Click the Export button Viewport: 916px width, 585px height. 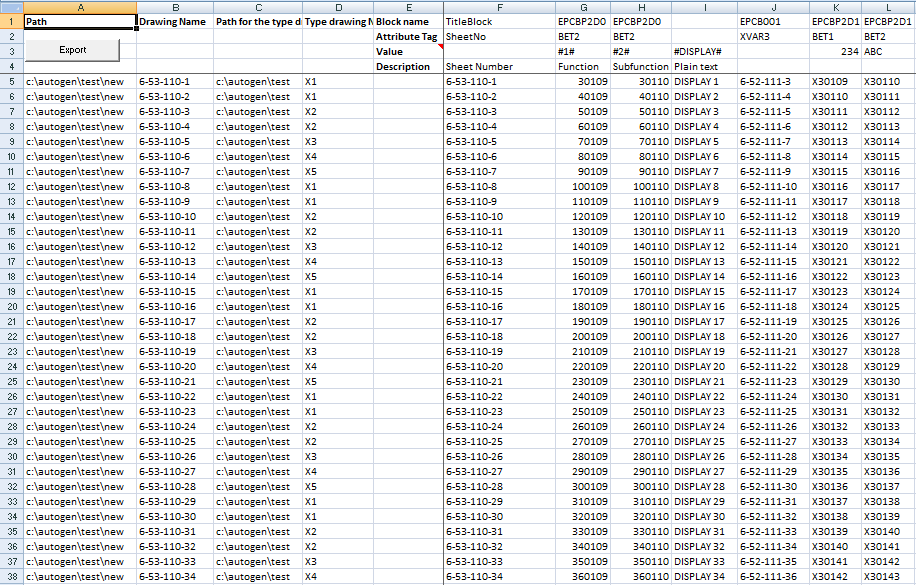tap(72, 50)
